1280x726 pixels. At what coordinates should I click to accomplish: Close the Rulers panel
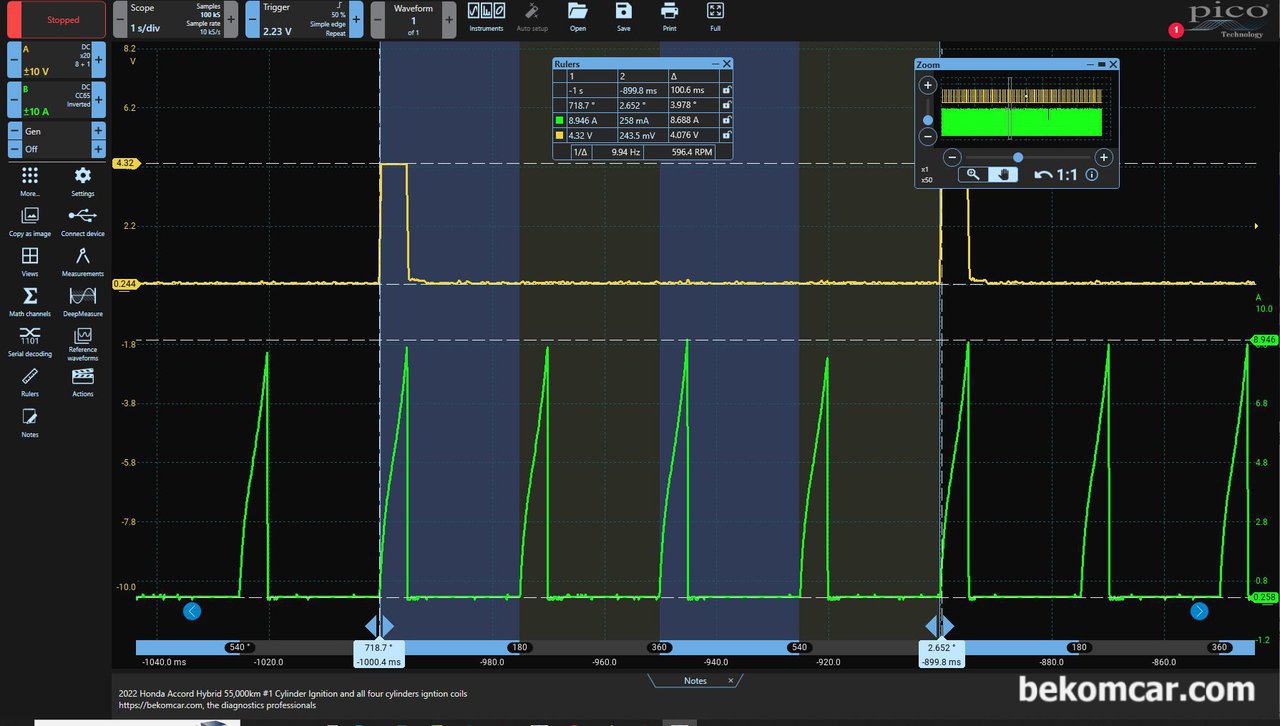point(727,64)
